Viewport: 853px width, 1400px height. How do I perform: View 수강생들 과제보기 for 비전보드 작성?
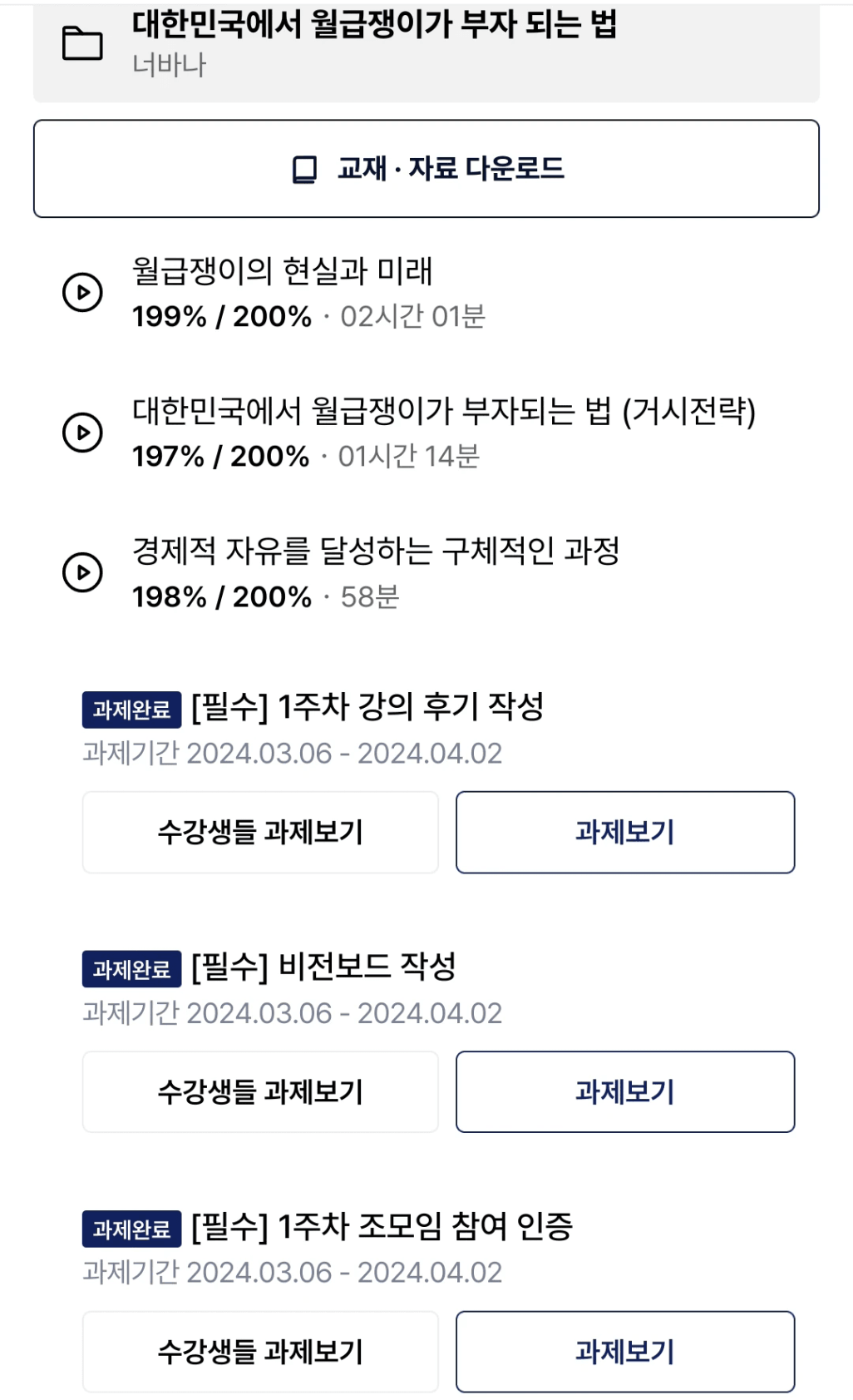point(260,1091)
